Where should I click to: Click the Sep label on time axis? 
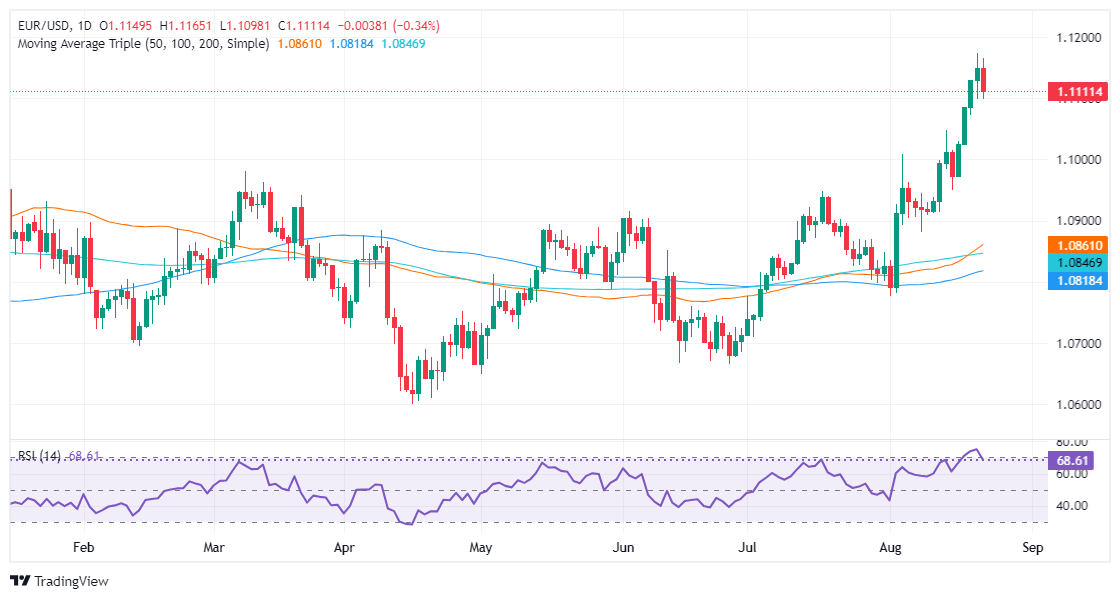click(x=1033, y=548)
